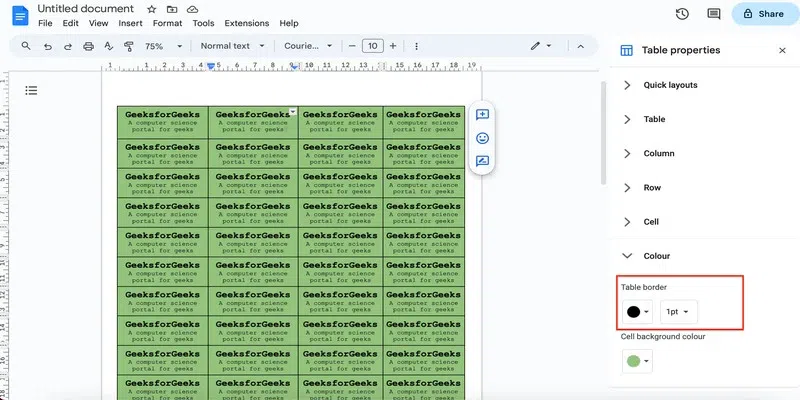
Task: Open the 75% zoom dropdown
Action: click(163, 46)
